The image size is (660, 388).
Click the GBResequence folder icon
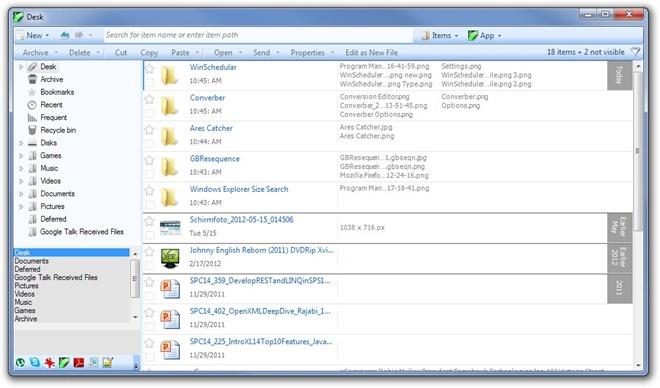[x=169, y=167]
